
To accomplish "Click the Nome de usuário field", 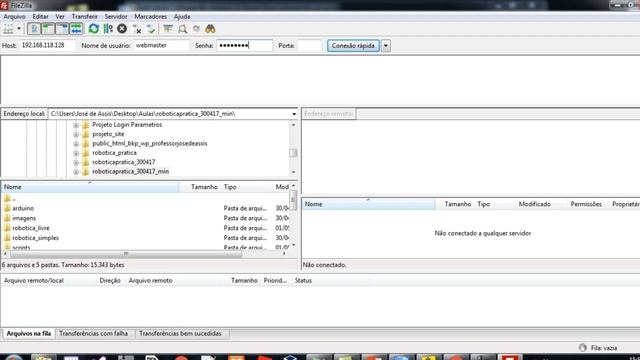I will click(162, 45).
